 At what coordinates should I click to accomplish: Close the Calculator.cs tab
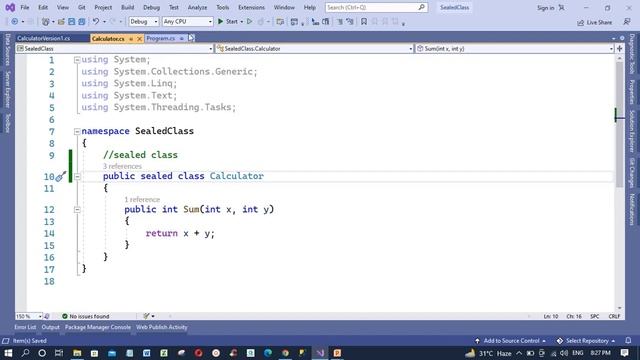pyautogui.click(x=139, y=38)
